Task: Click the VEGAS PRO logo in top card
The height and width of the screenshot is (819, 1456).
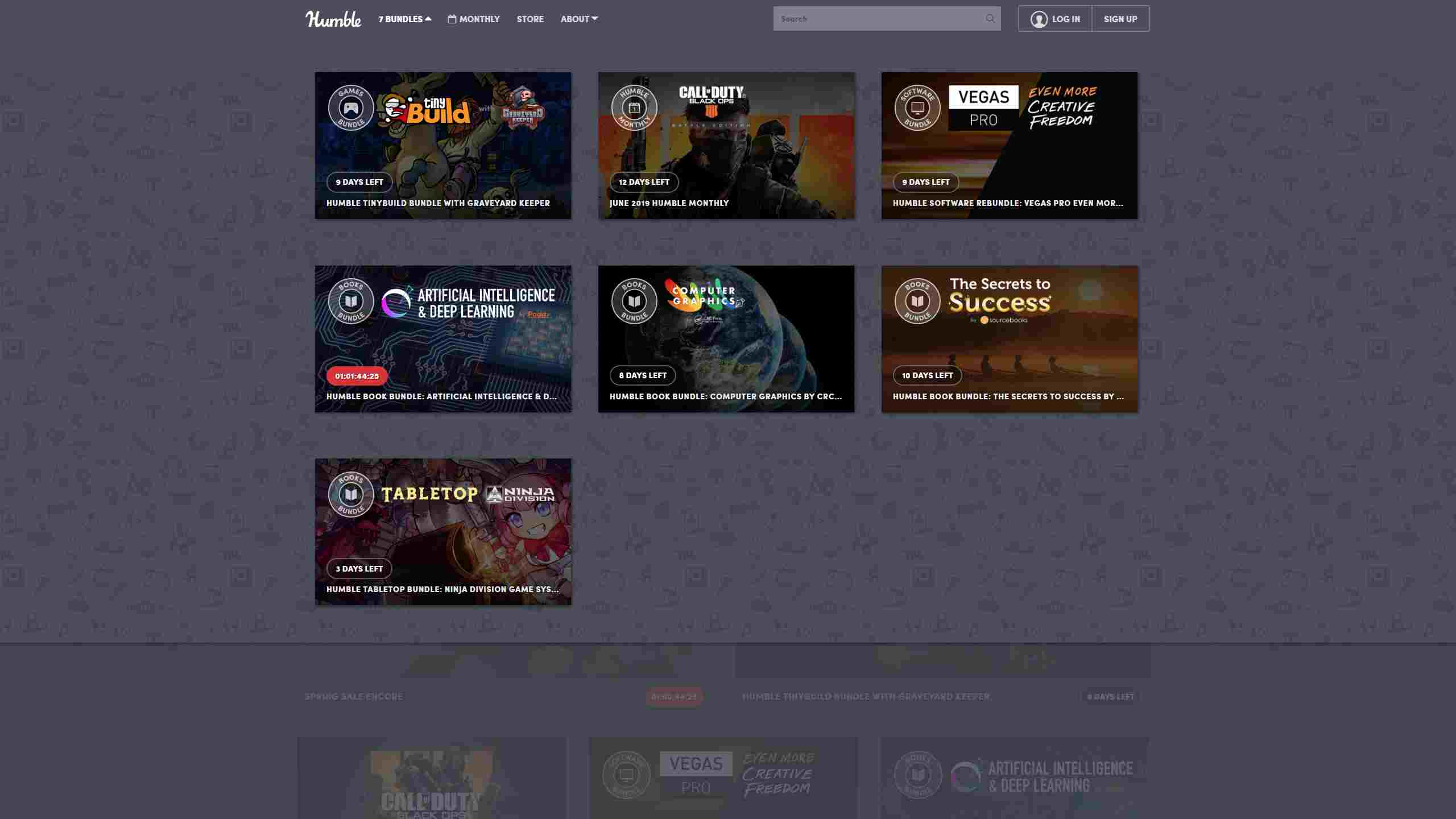Action: tap(983, 108)
